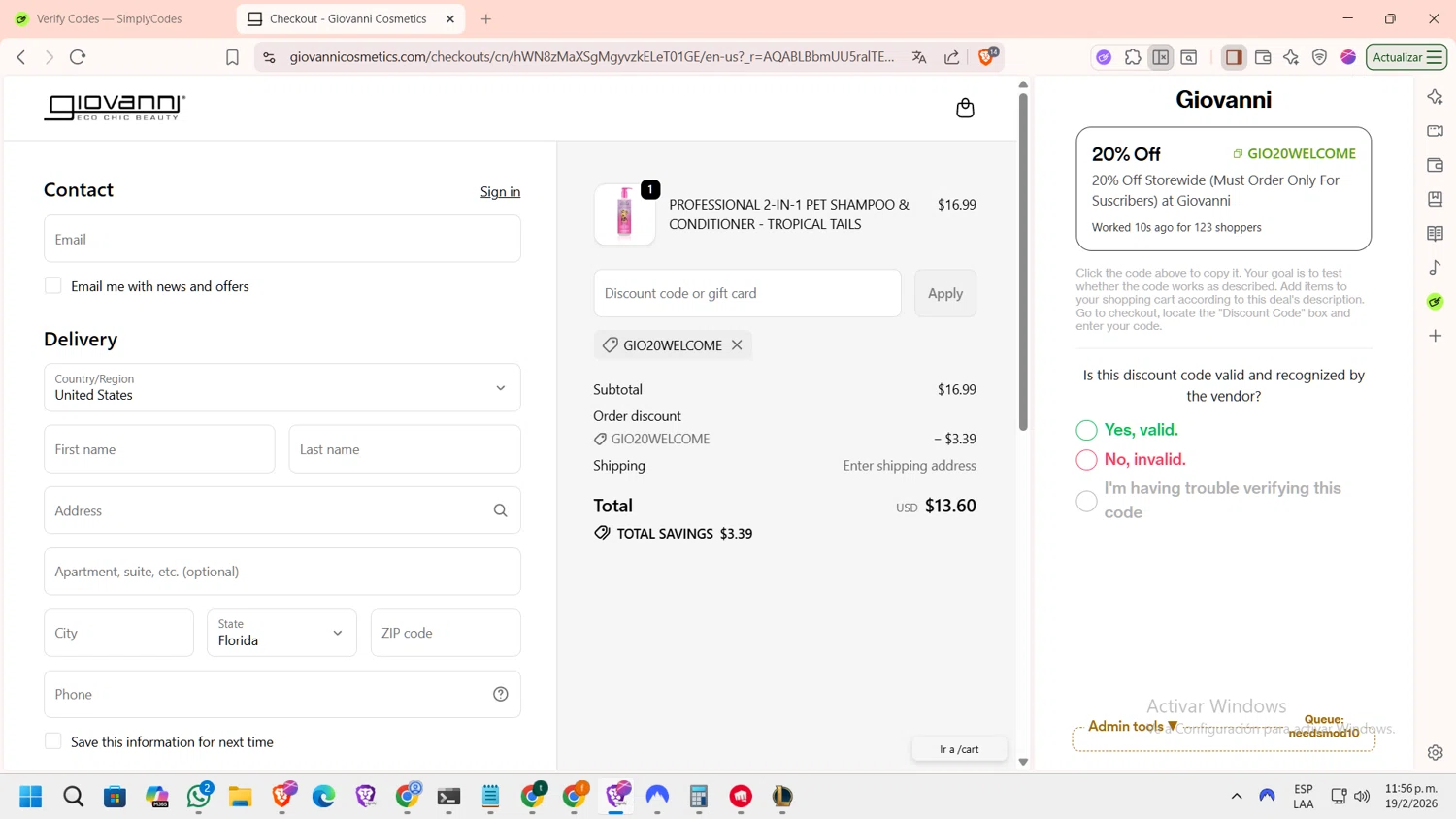Click the purple SimplyCodes extension icon in toolbar
The width and height of the screenshot is (1456, 819).
tap(1104, 57)
